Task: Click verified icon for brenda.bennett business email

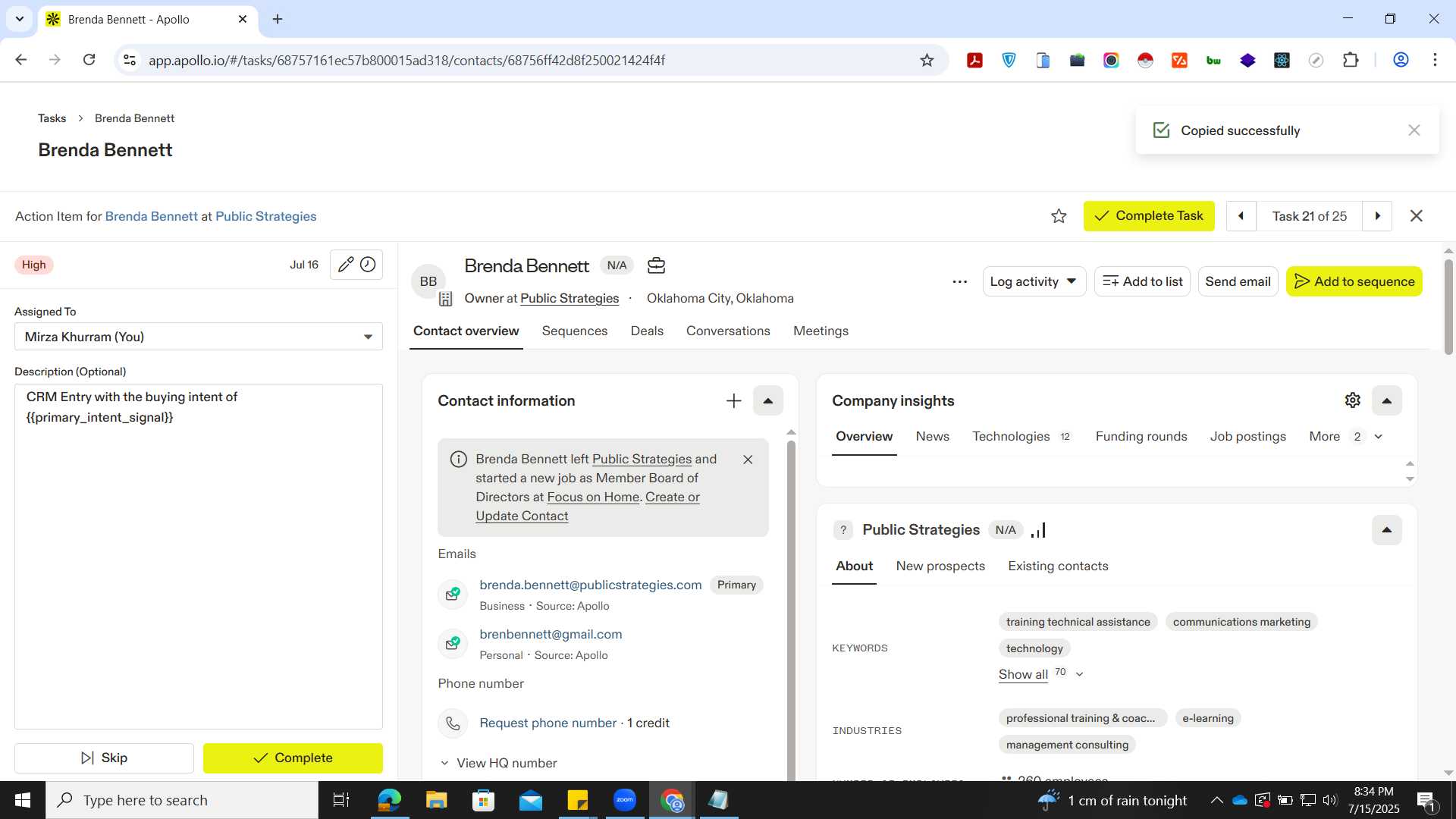Action: tap(453, 594)
